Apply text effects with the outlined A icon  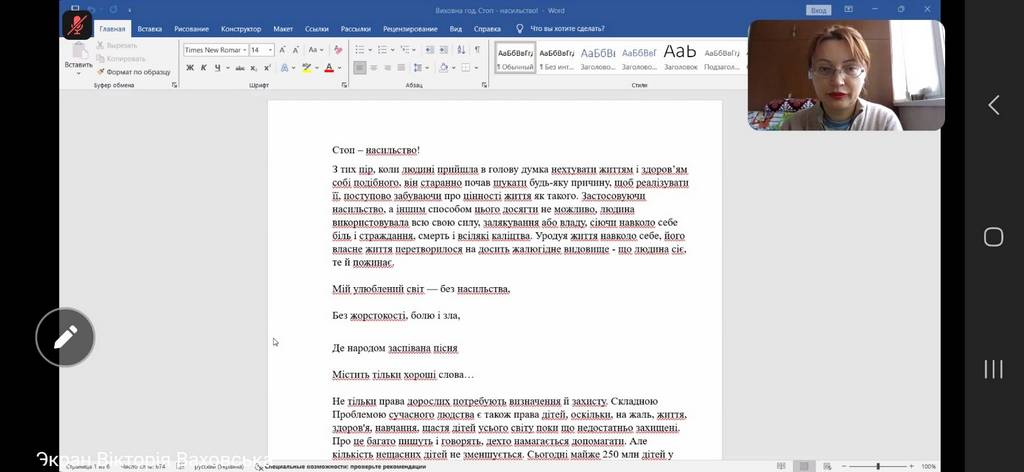tap(285, 67)
